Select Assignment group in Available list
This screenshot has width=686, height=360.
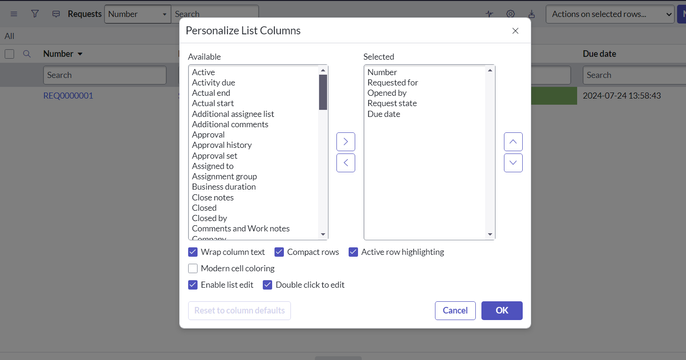[224, 176]
